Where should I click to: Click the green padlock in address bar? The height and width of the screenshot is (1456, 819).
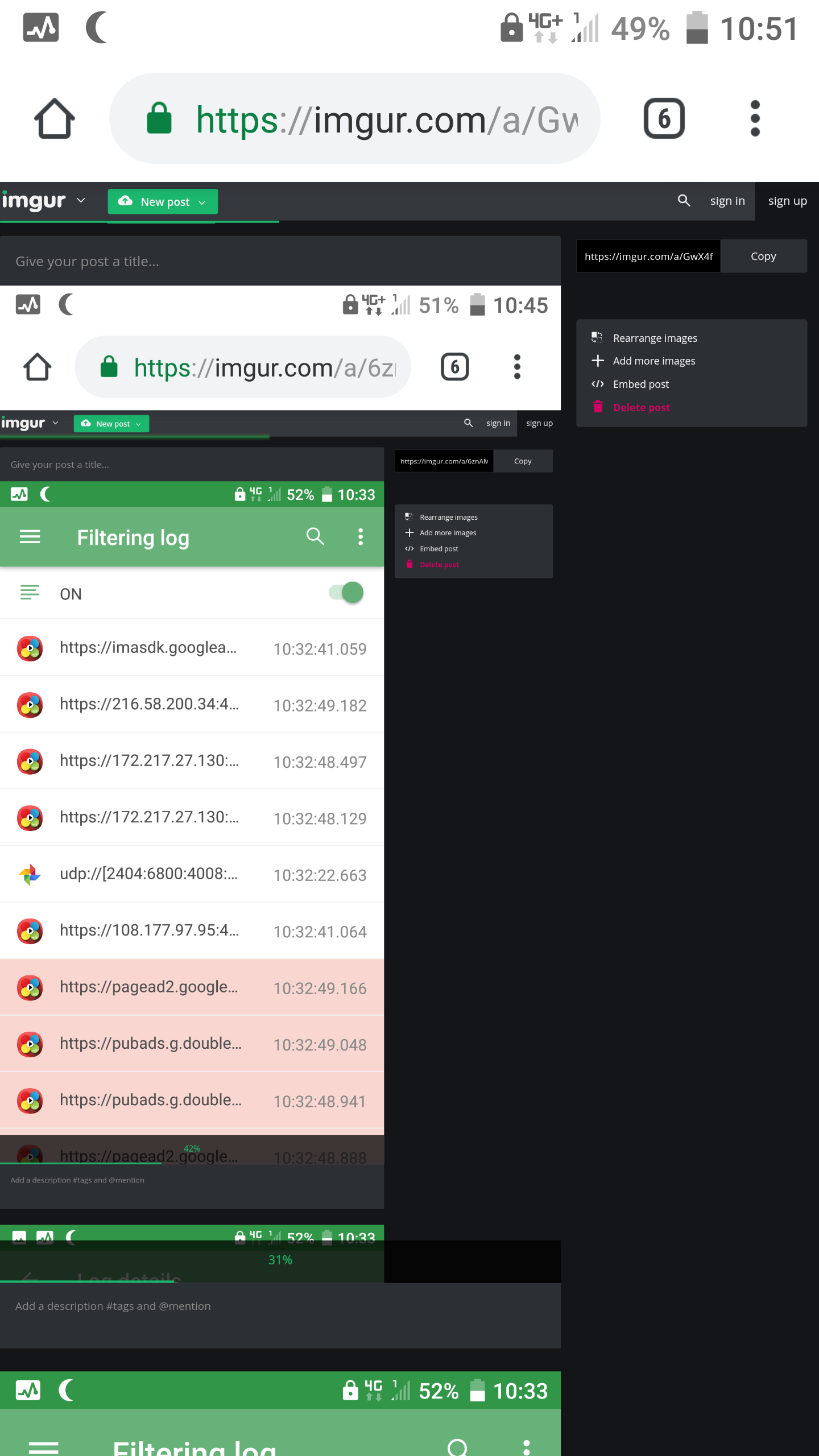pyautogui.click(x=159, y=119)
